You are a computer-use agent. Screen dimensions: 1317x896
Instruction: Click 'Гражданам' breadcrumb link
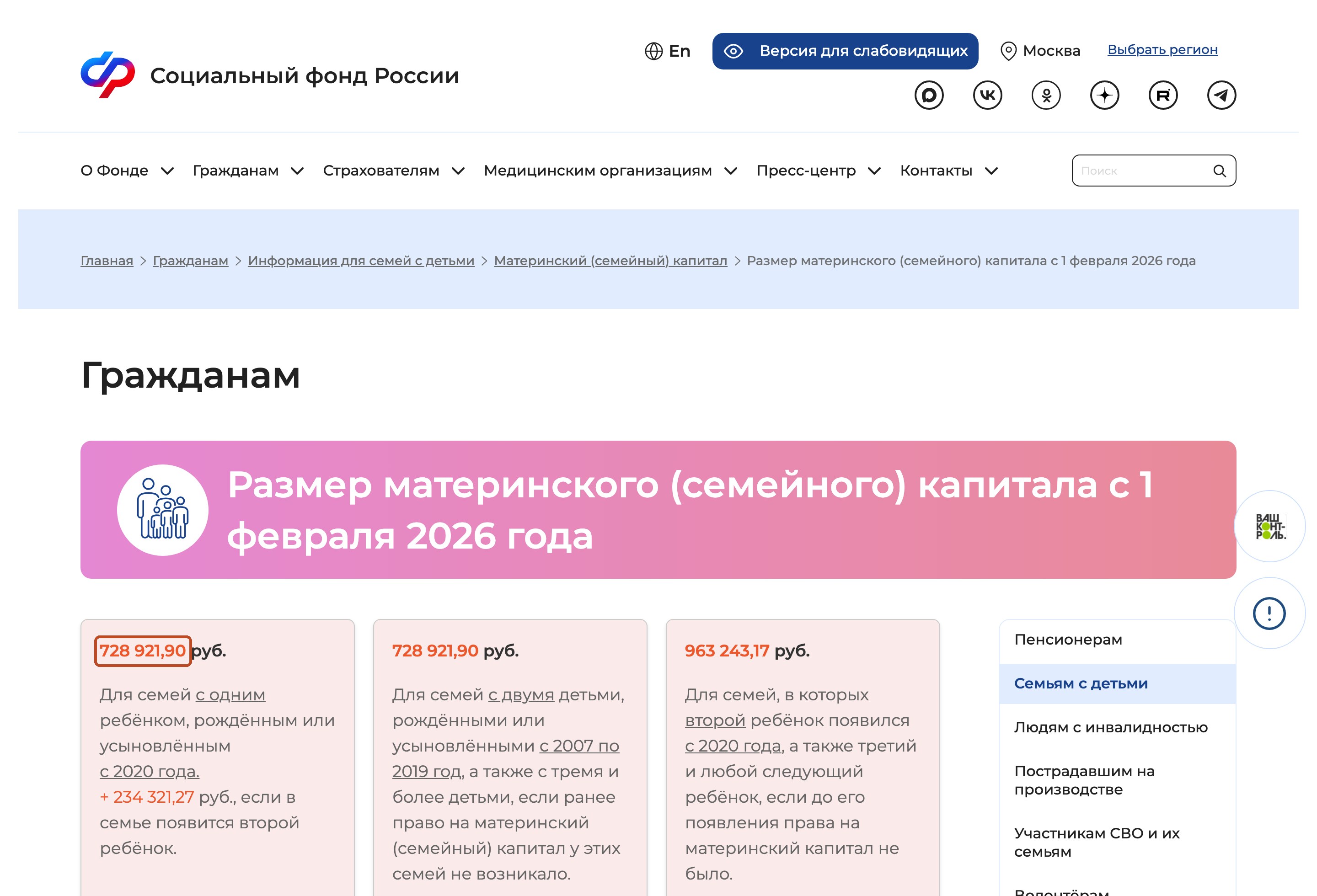tap(190, 261)
